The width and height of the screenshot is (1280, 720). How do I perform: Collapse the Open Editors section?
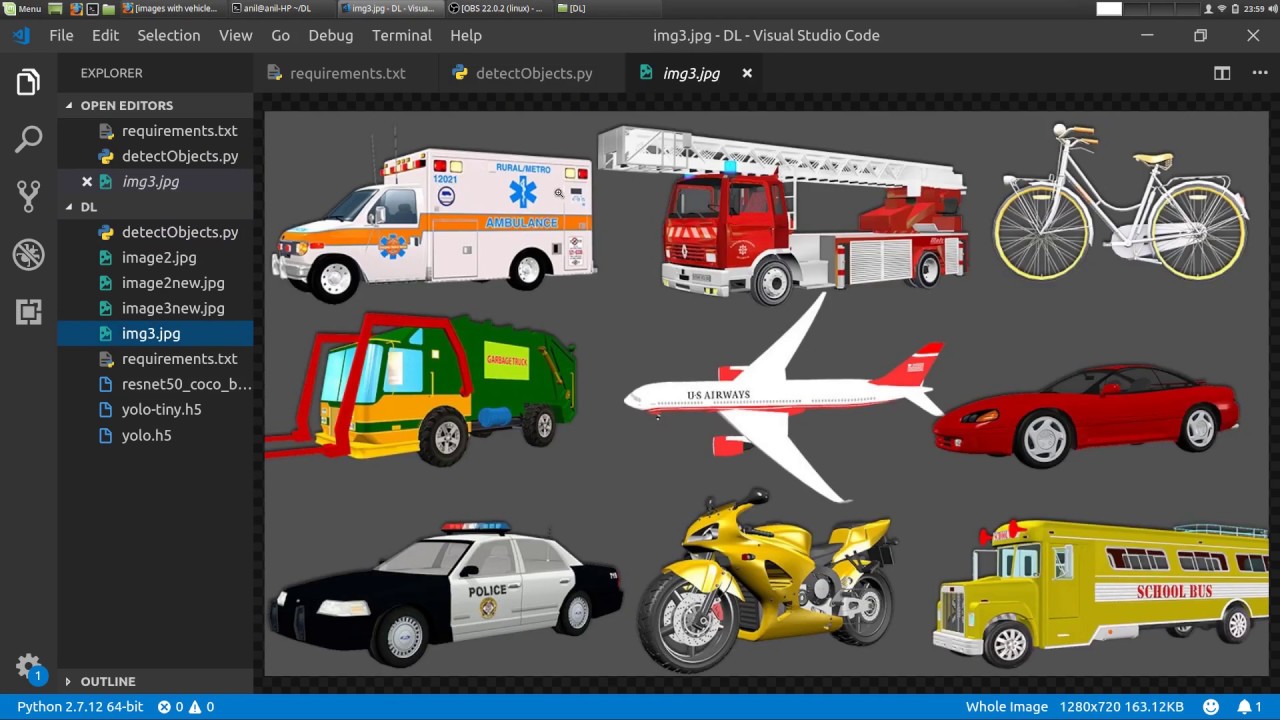click(x=155, y=105)
